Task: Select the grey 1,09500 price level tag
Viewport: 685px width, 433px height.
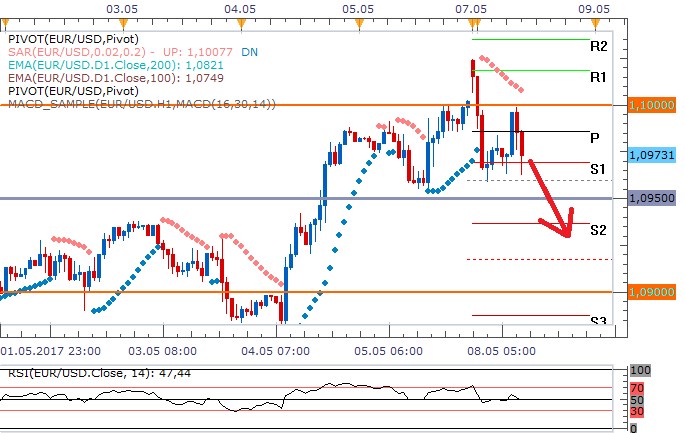Action: tap(651, 198)
